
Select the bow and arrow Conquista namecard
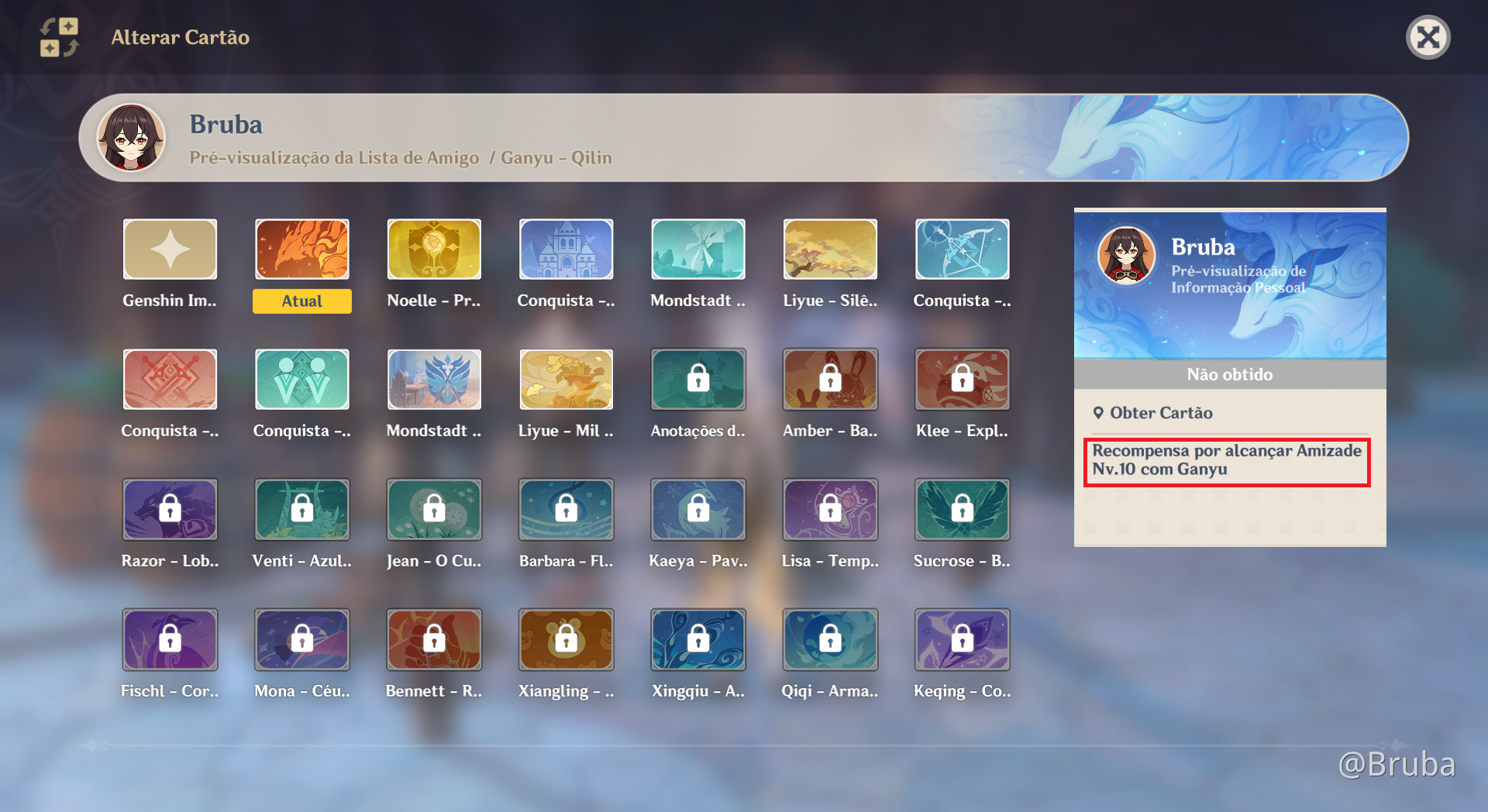962,249
